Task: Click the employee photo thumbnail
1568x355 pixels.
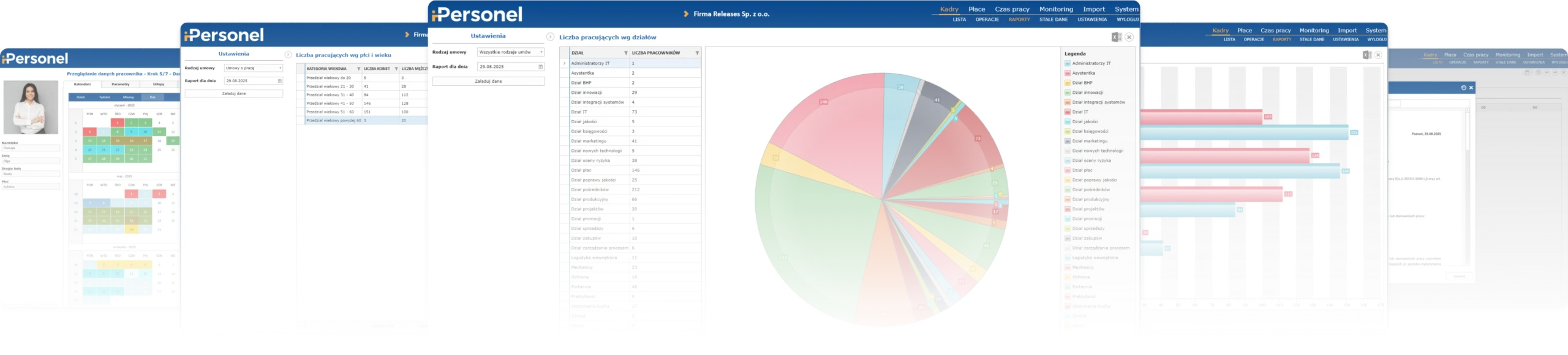Action: [x=31, y=107]
